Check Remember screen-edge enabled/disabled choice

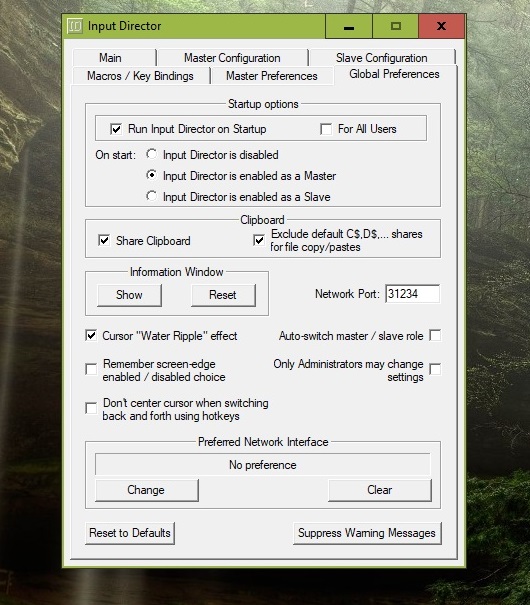point(91,369)
